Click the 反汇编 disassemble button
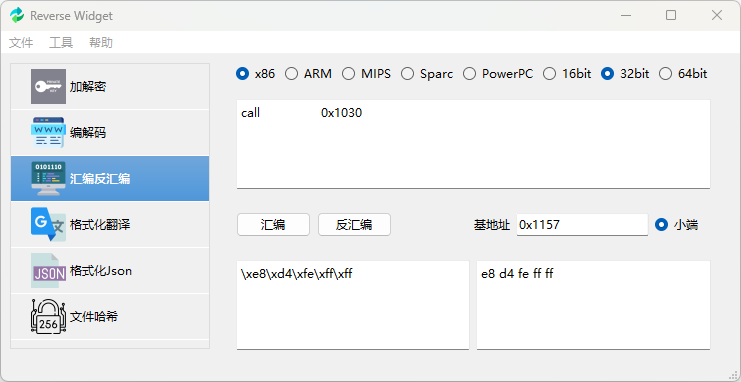Viewport: 741px width, 382px height. [354, 225]
